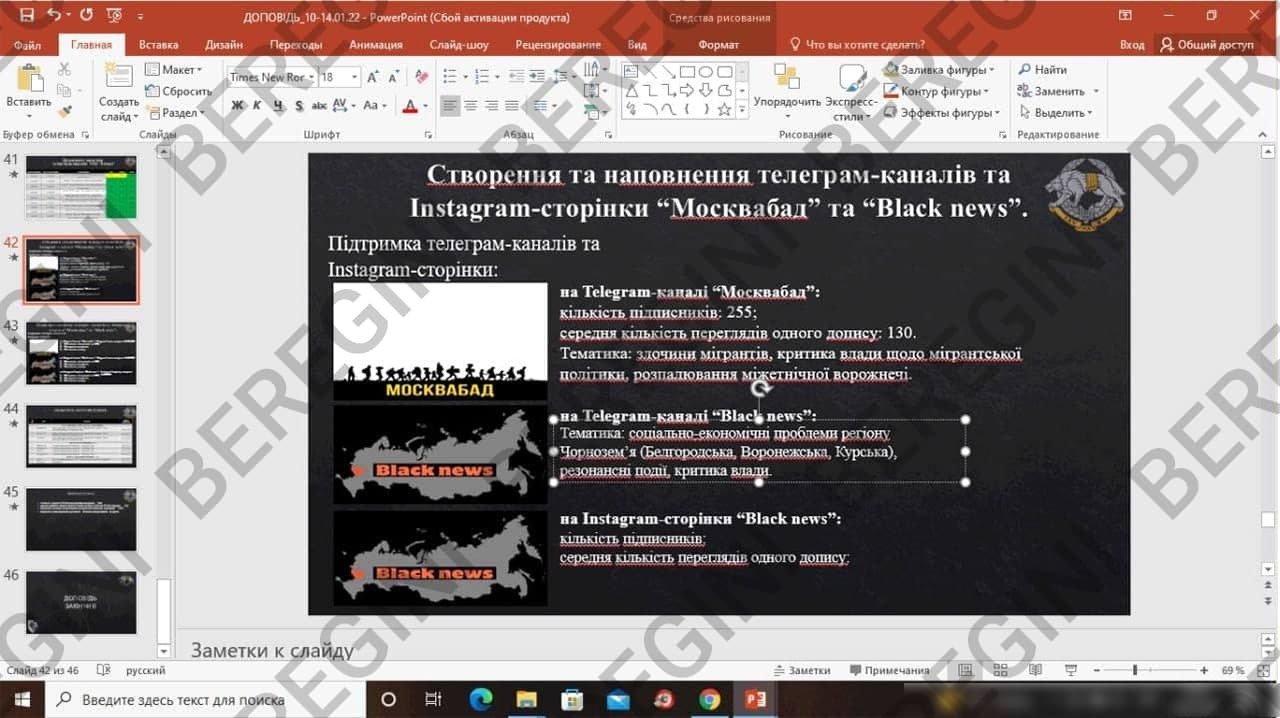Toggle center text alignment
This screenshot has height=718, width=1280.
click(471, 105)
